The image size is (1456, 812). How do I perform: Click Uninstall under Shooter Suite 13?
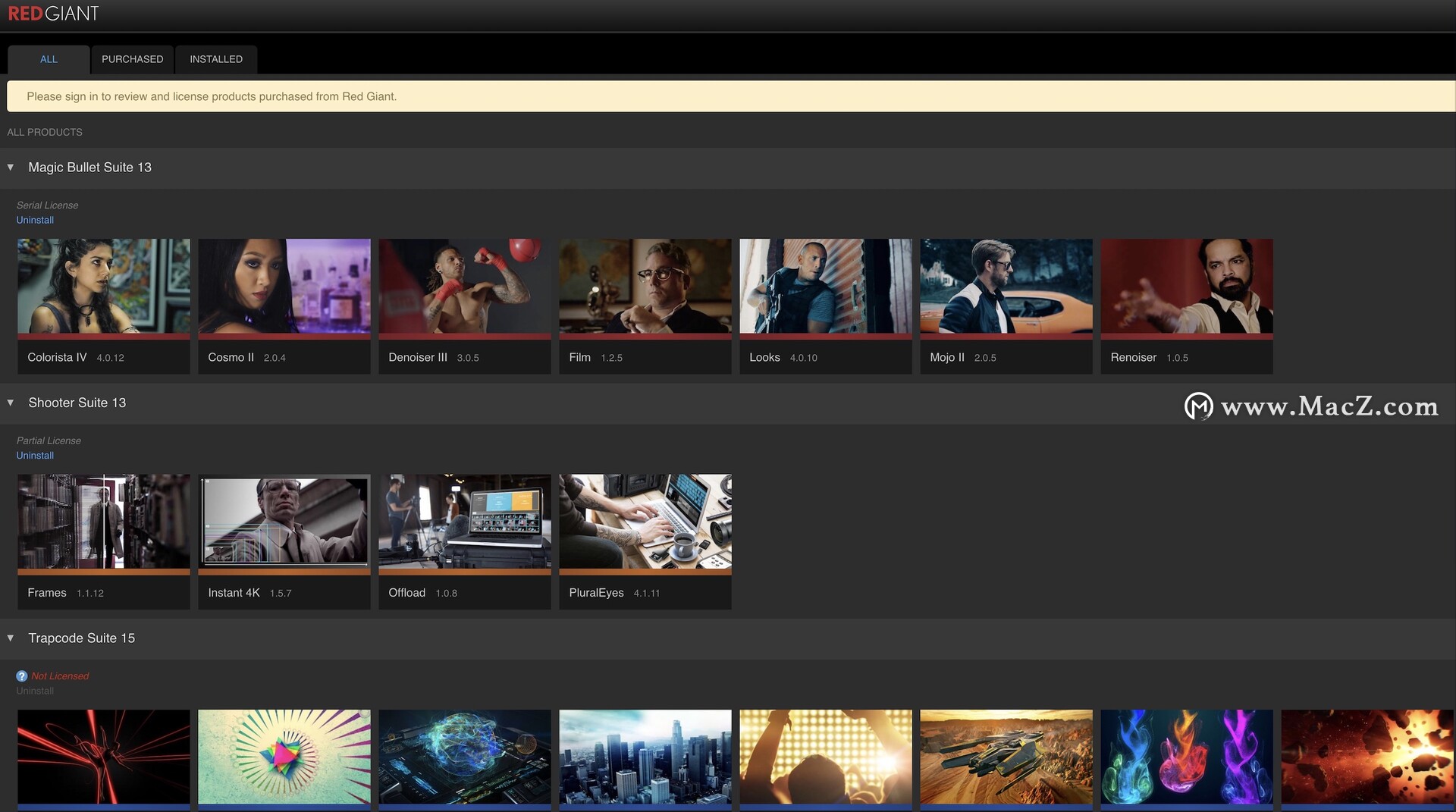click(35, 456)
